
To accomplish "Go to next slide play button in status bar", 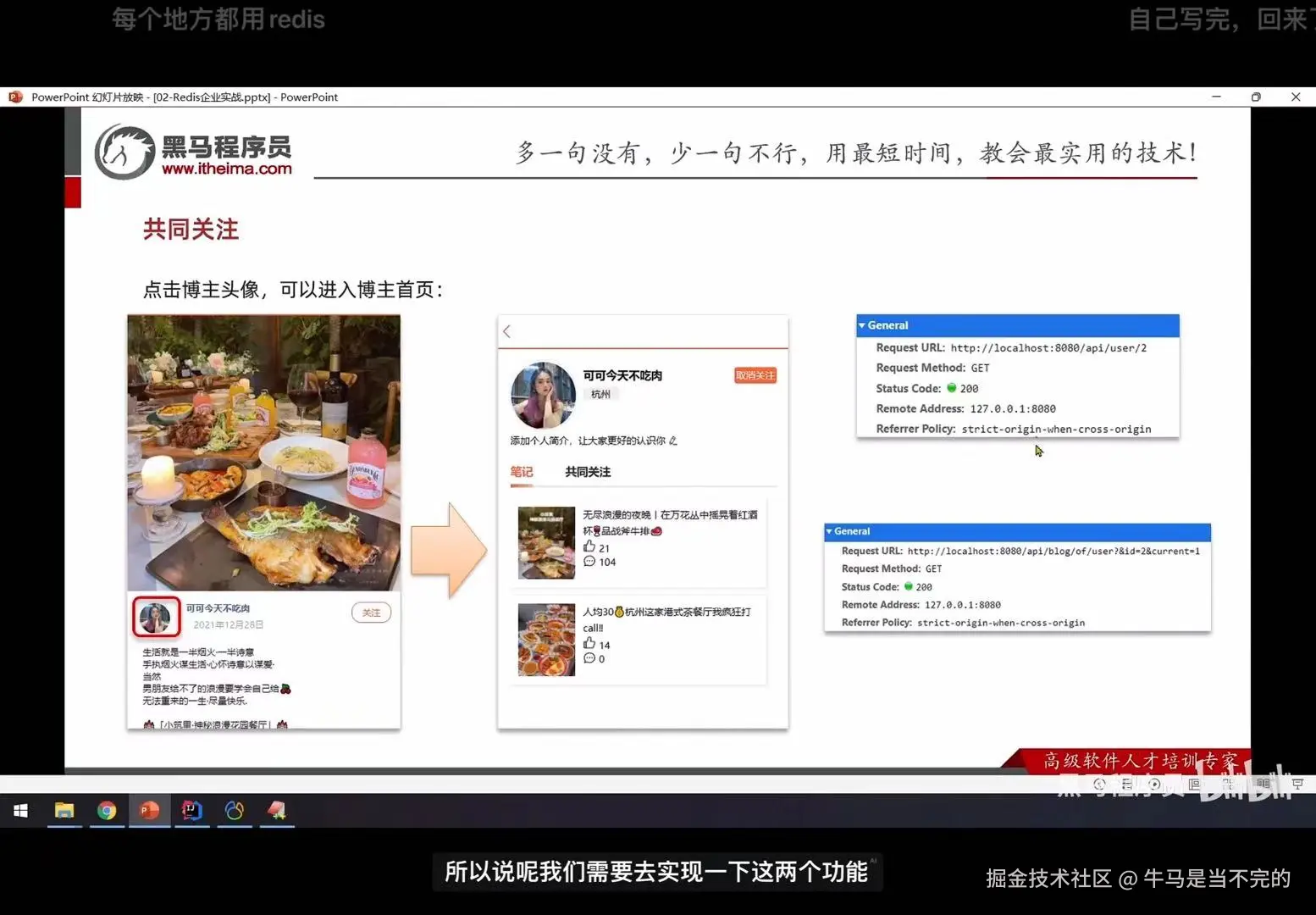I will [1154, 785].
